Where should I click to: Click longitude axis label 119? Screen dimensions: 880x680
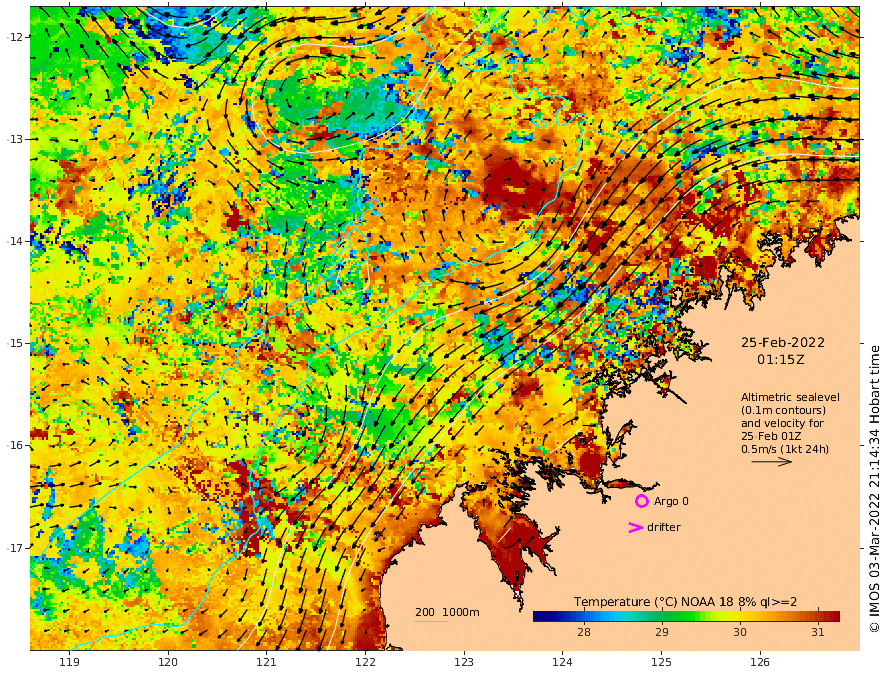click(x=70, y=662)
